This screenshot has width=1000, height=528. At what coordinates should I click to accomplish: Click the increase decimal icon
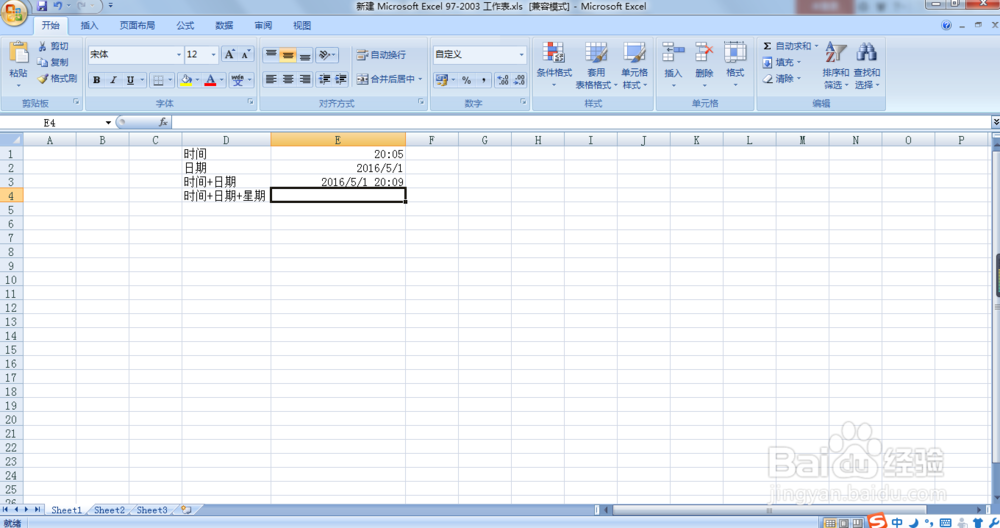click(503, 80)
